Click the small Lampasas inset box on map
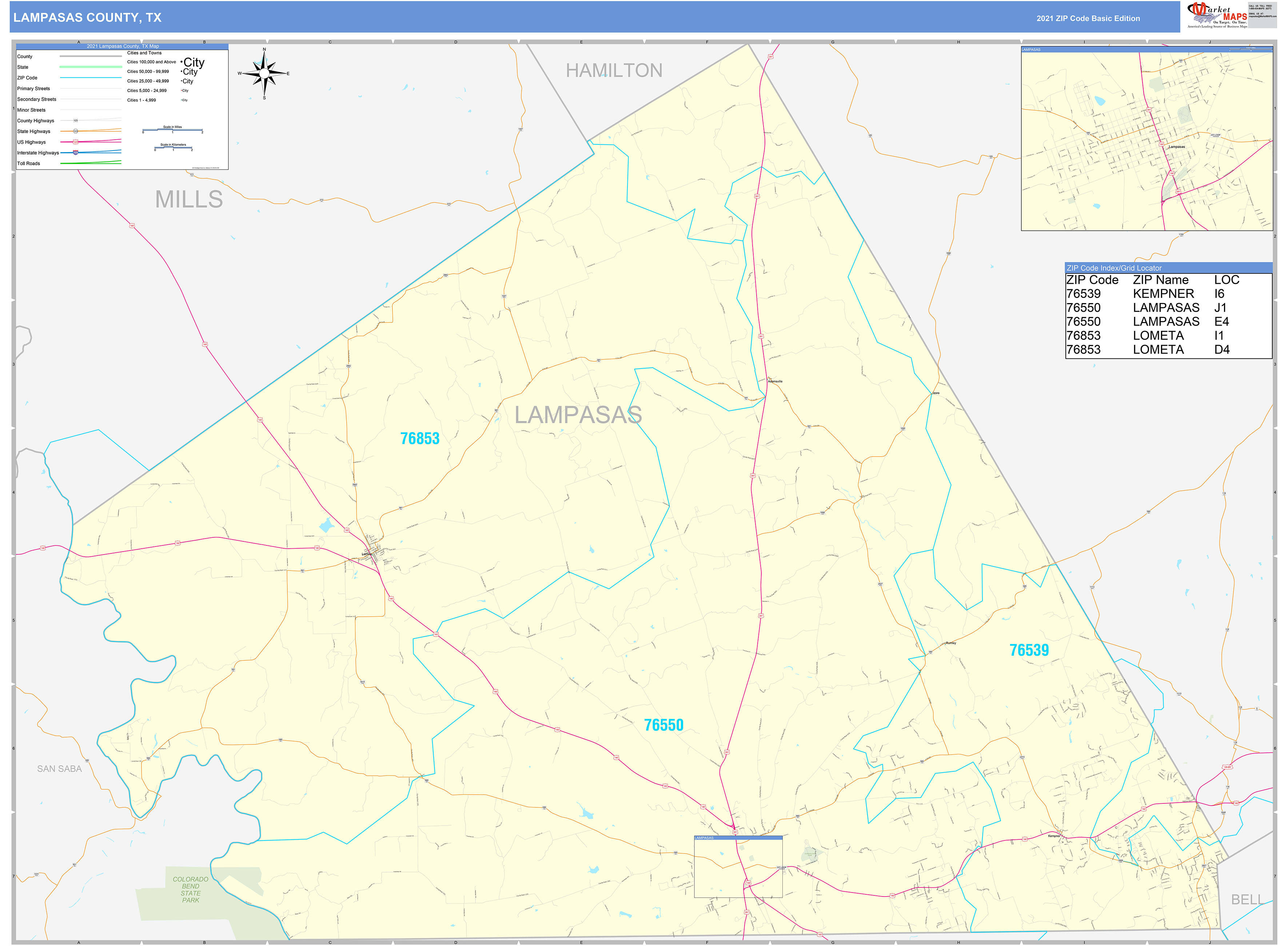Viewport: 1288px width, 946px height. click(738, 867)
